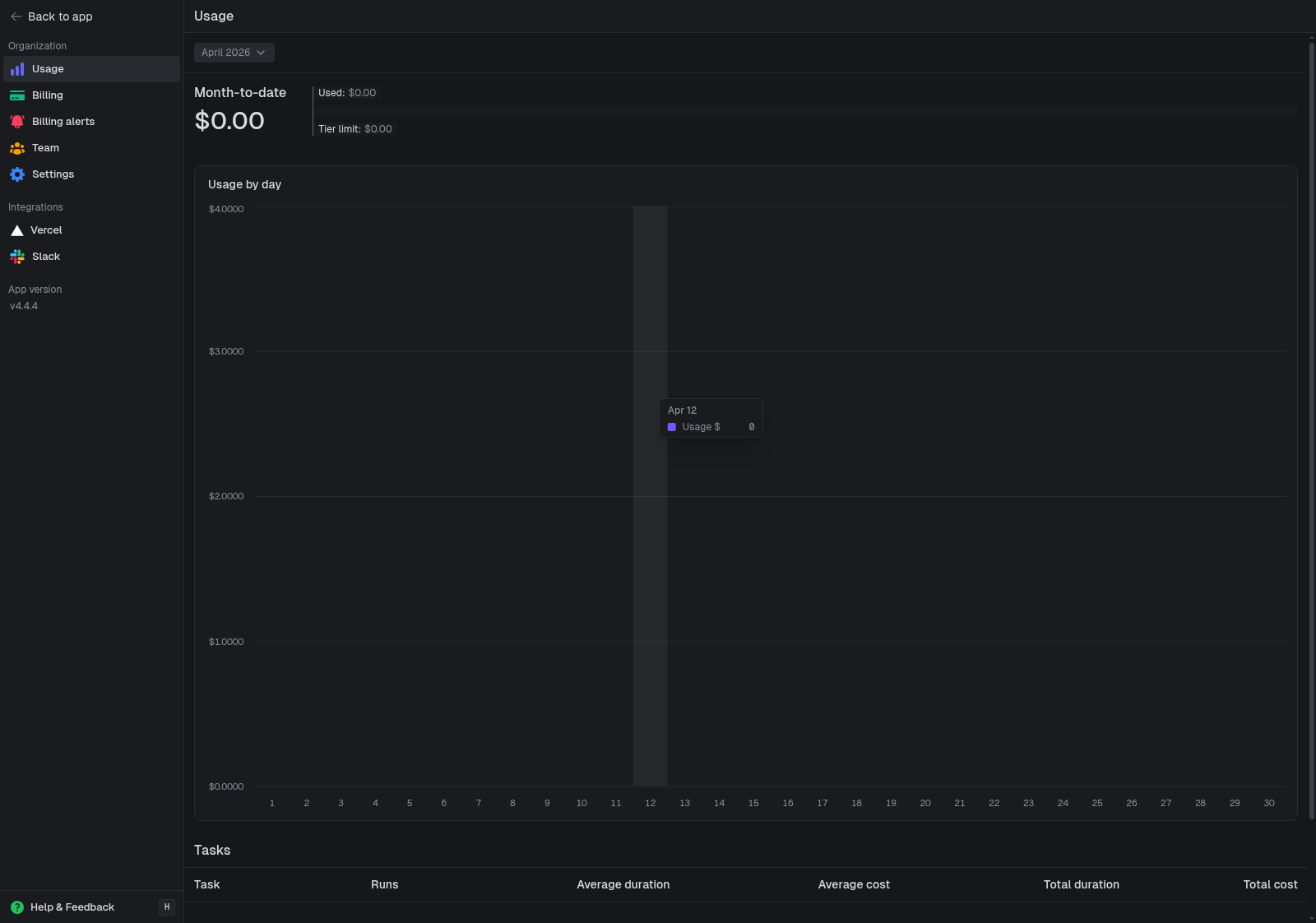Click the Help & Feedback question icon
Image resolution: width=1316 pixels, height=923 pixels.
[17, 907]
